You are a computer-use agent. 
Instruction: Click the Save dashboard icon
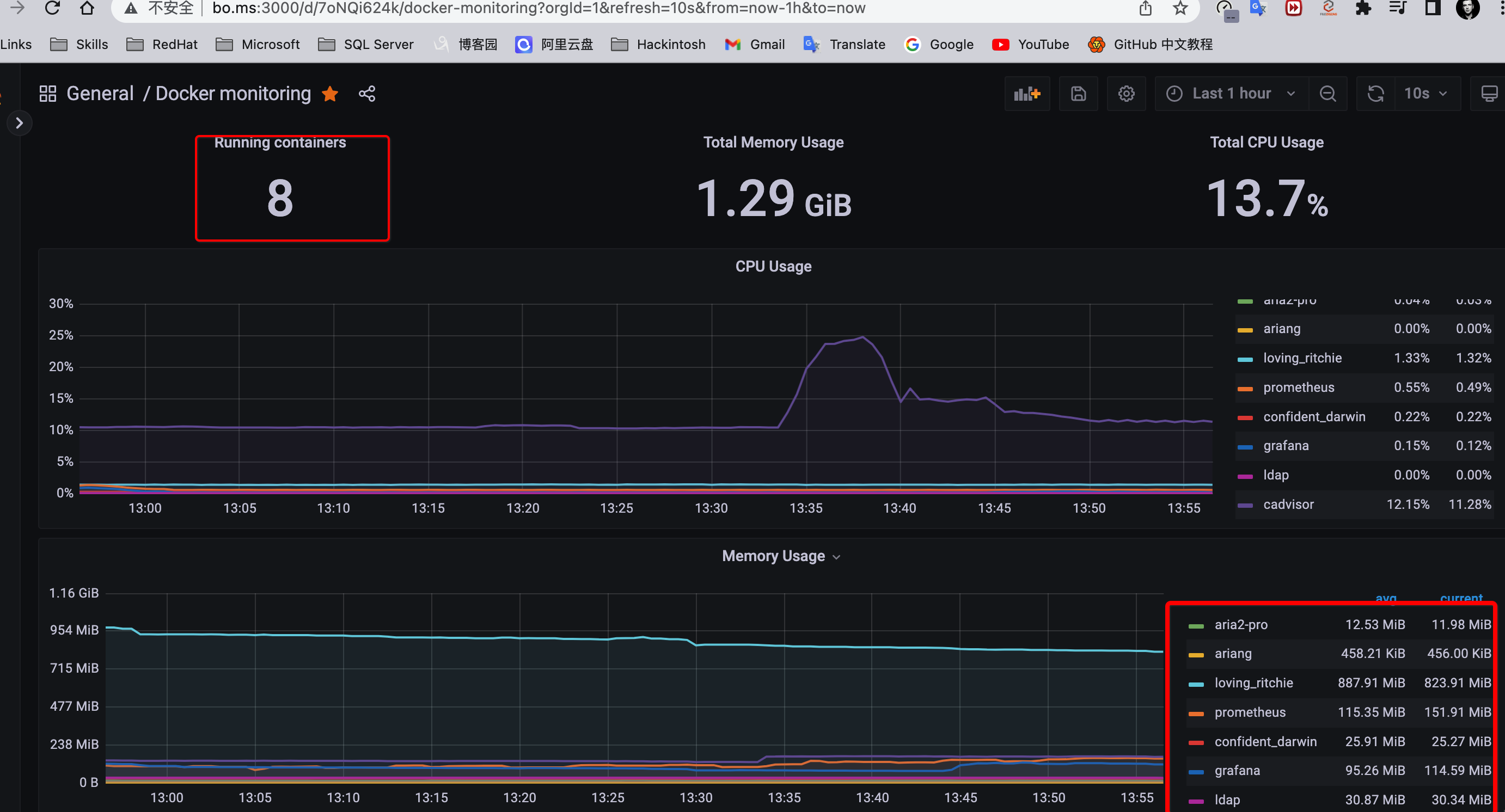click(x=1078, y=94)
